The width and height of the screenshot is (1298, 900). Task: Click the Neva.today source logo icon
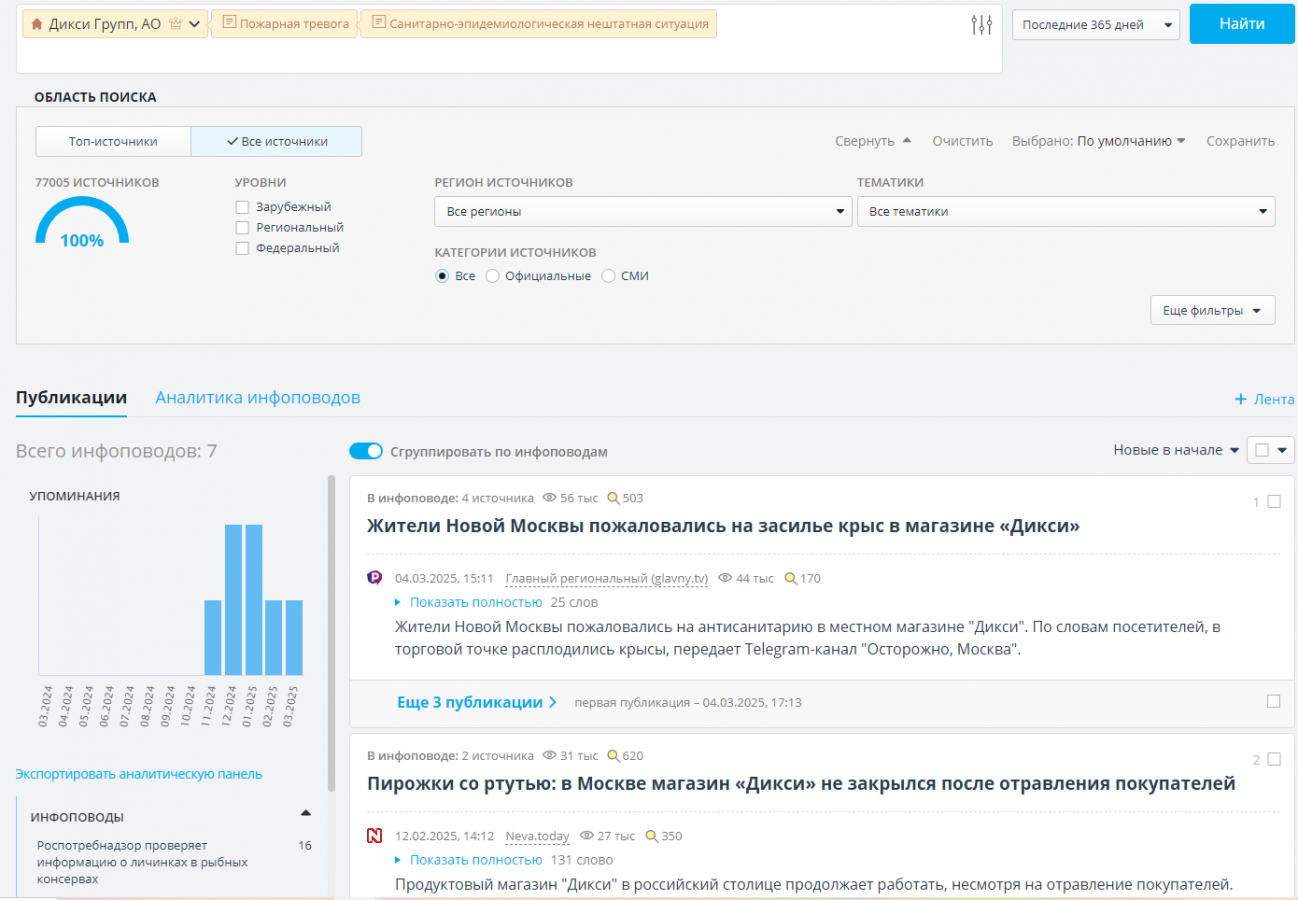375,836
